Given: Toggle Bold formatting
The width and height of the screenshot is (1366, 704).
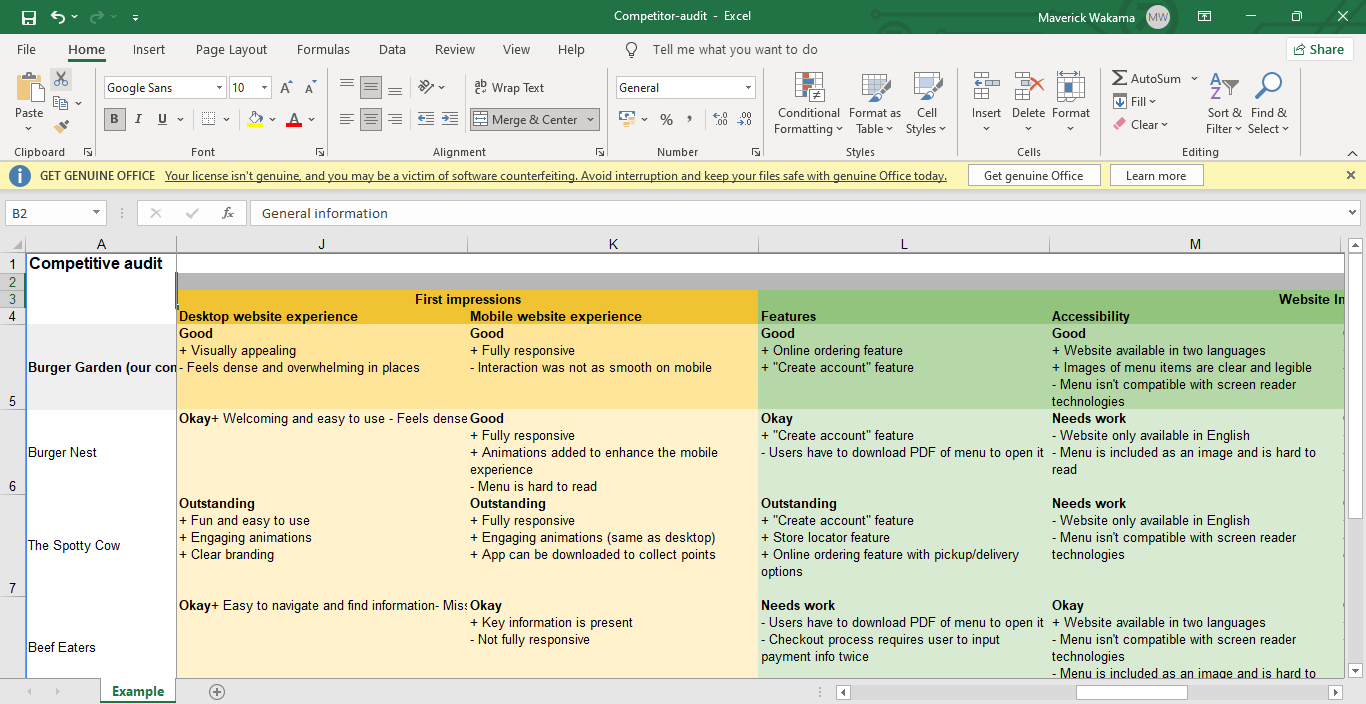Looking at the screenshot, I should point(114,119).
